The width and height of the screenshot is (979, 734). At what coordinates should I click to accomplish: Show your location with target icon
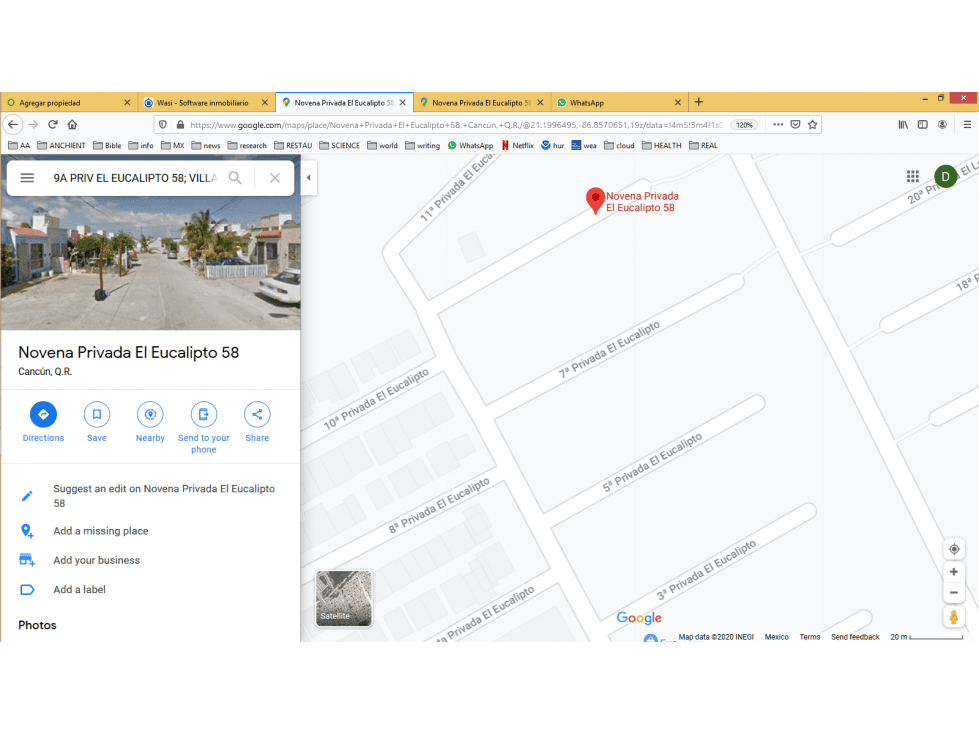point(954,549)
